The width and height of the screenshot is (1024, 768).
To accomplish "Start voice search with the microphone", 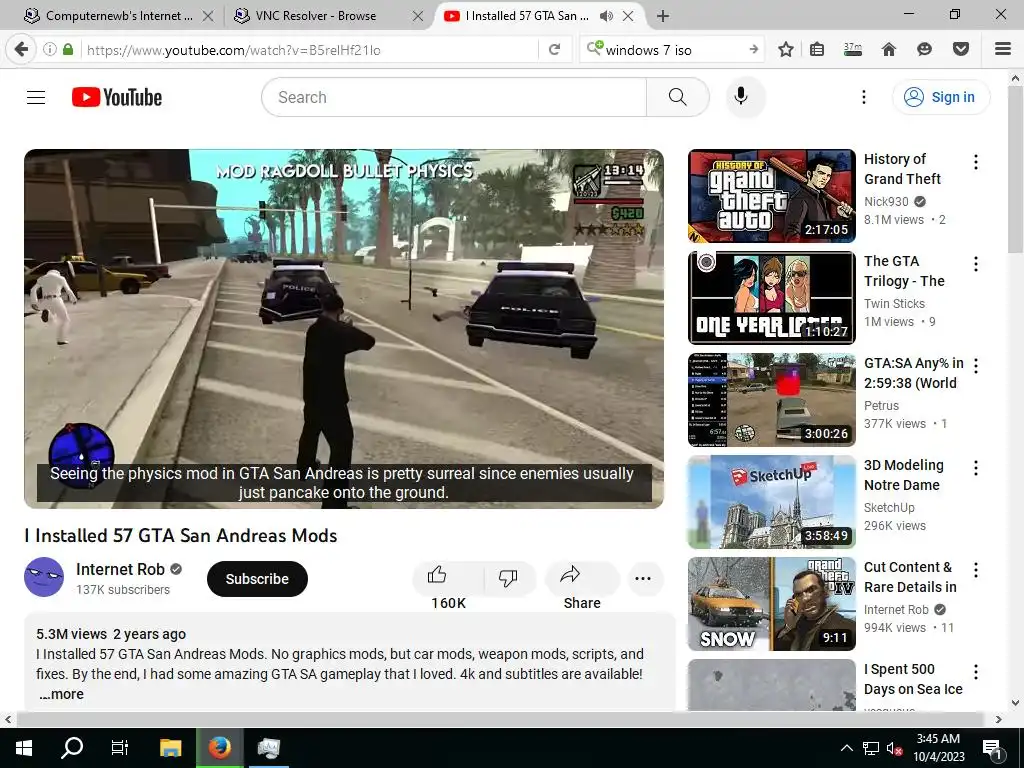I will tap(741, 97).
